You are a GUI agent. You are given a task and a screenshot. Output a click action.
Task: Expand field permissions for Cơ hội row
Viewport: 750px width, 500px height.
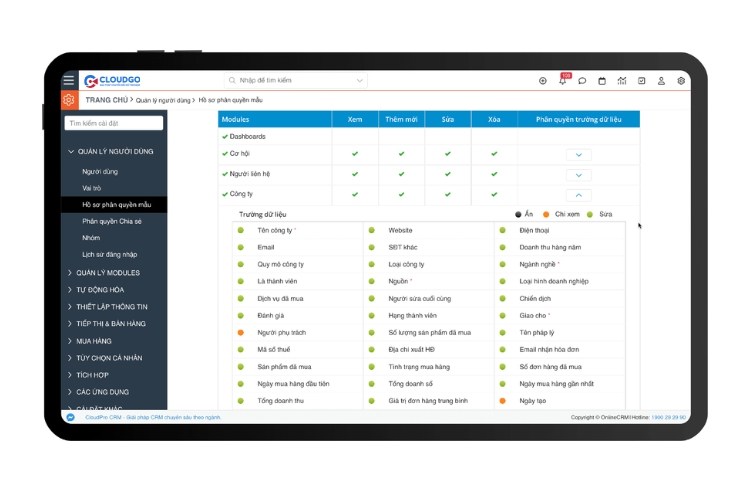pyautogui.click(x=578, y=155)
